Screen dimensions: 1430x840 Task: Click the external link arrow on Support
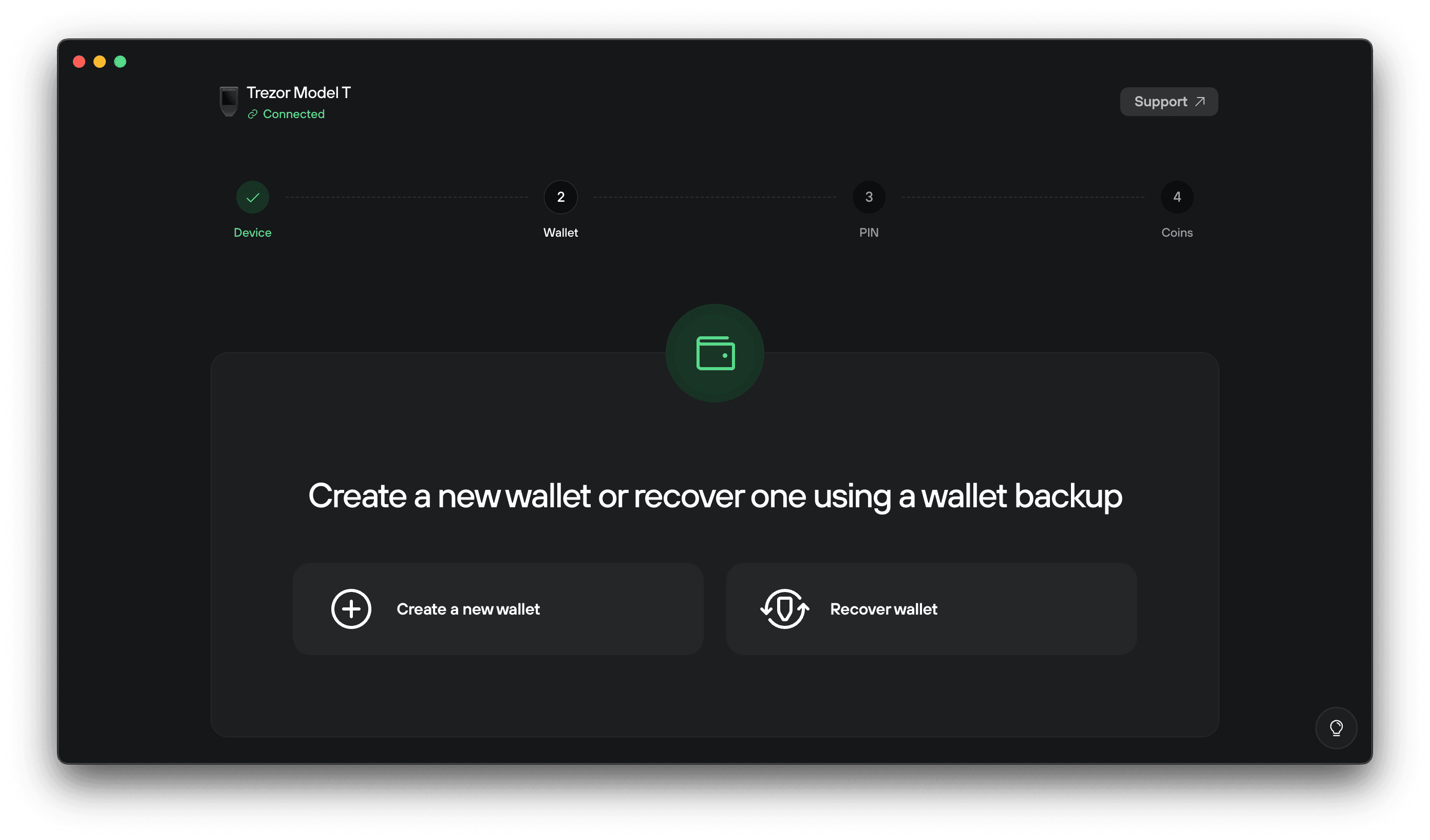pos(1199,101)
